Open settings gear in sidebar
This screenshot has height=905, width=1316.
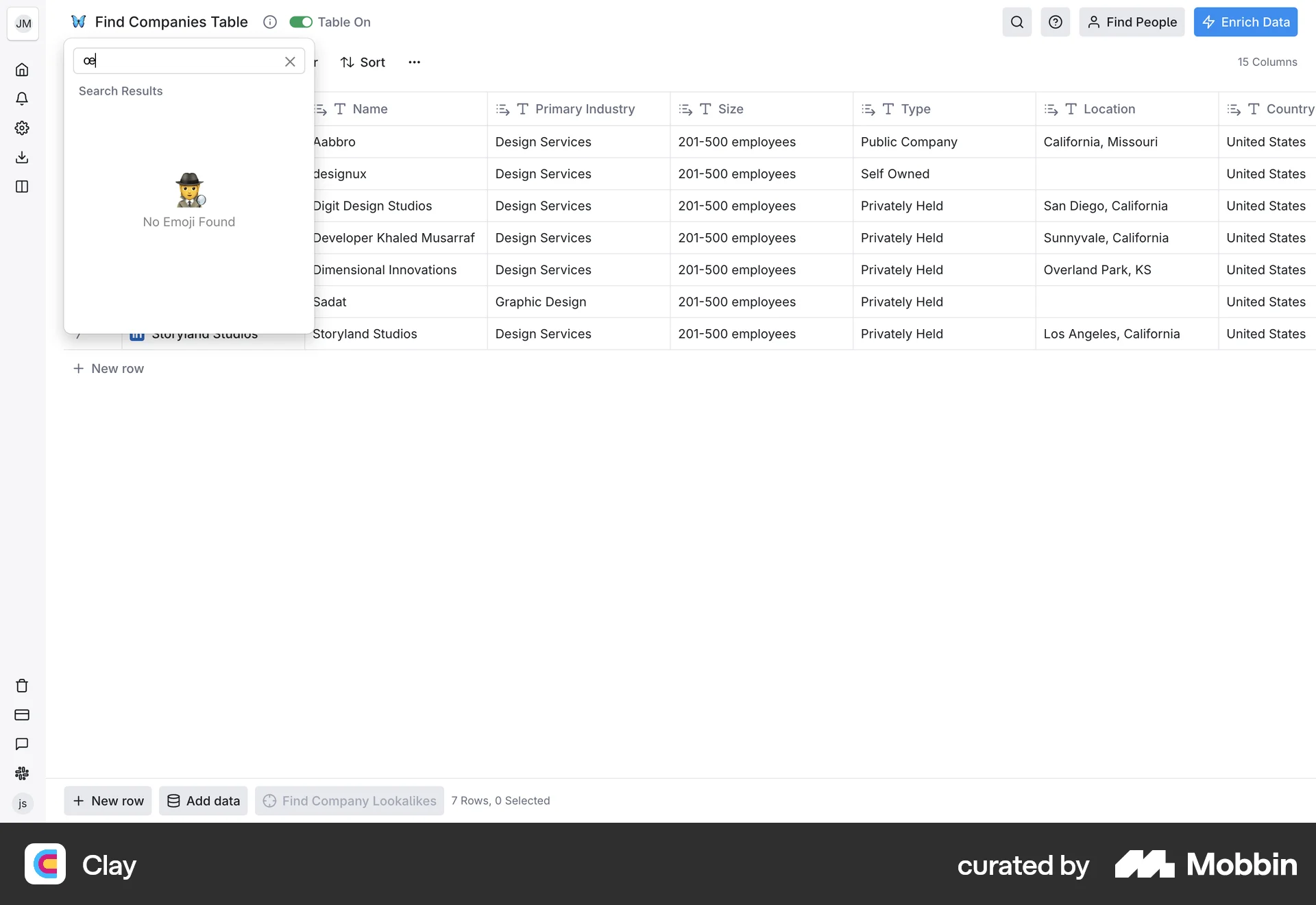tap(22, 128)
